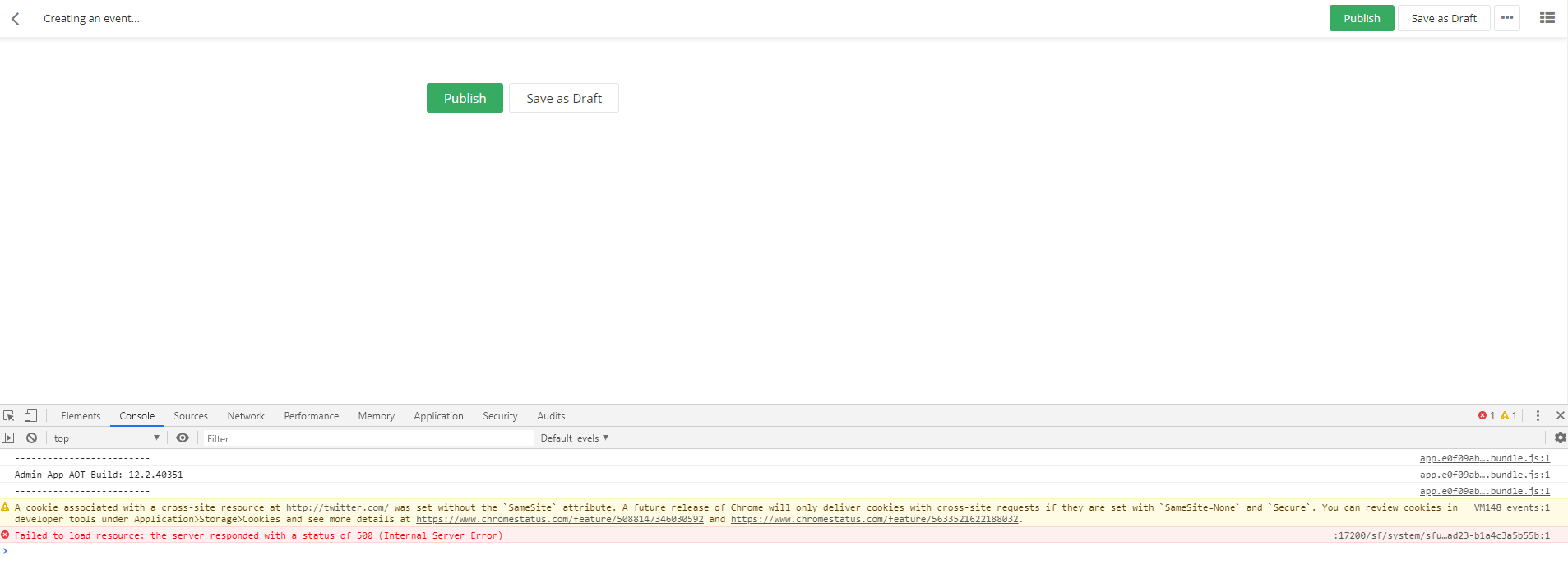Switch to the Console tab
1568x565 pixels.
pos(137,416)
